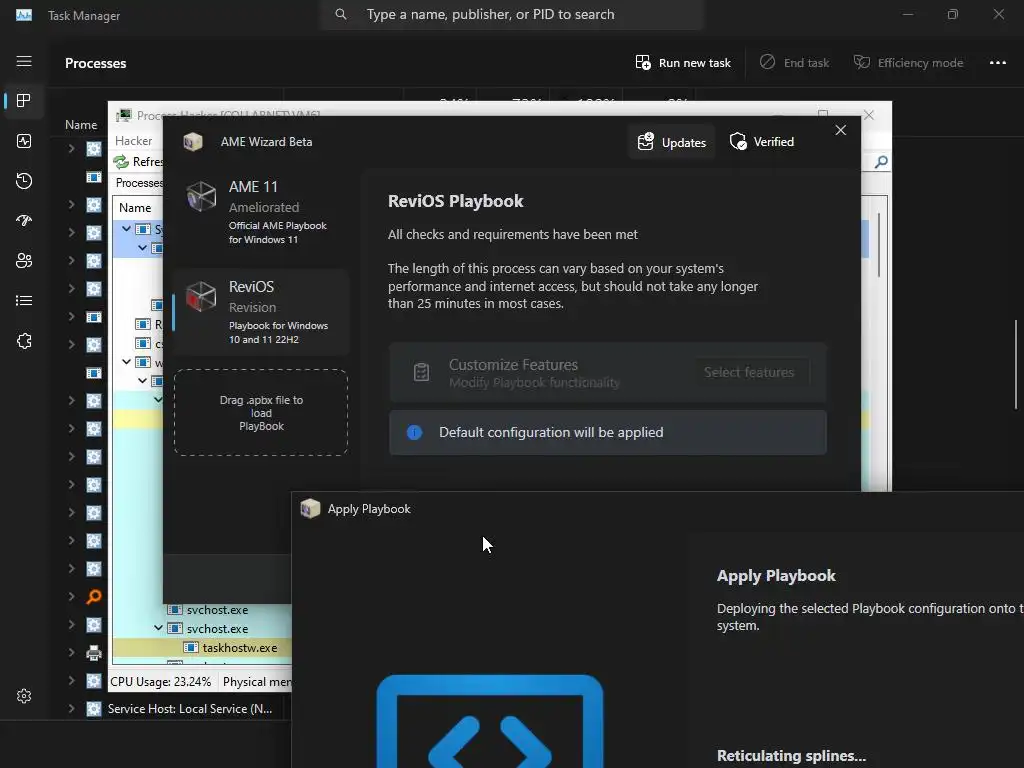Open Updates in AME Wizard
Viewport: 1024px width, 768px height.
tap(672, 142)
